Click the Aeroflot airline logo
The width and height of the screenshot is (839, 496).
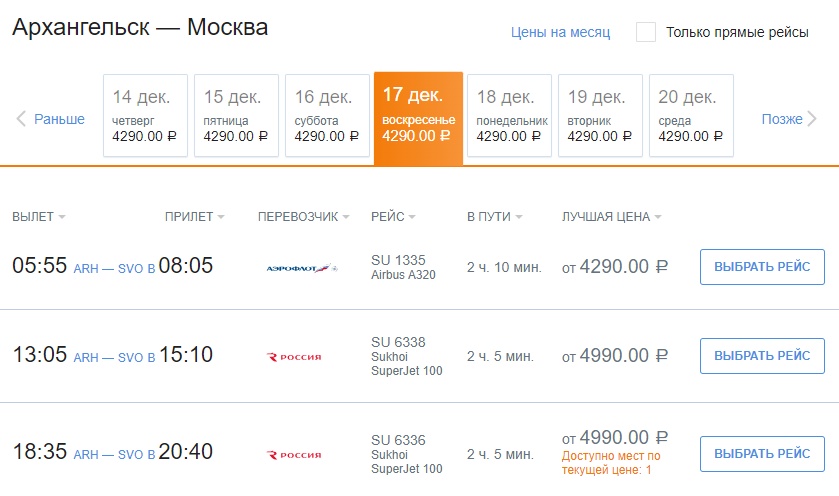click(x=303, y=268)
